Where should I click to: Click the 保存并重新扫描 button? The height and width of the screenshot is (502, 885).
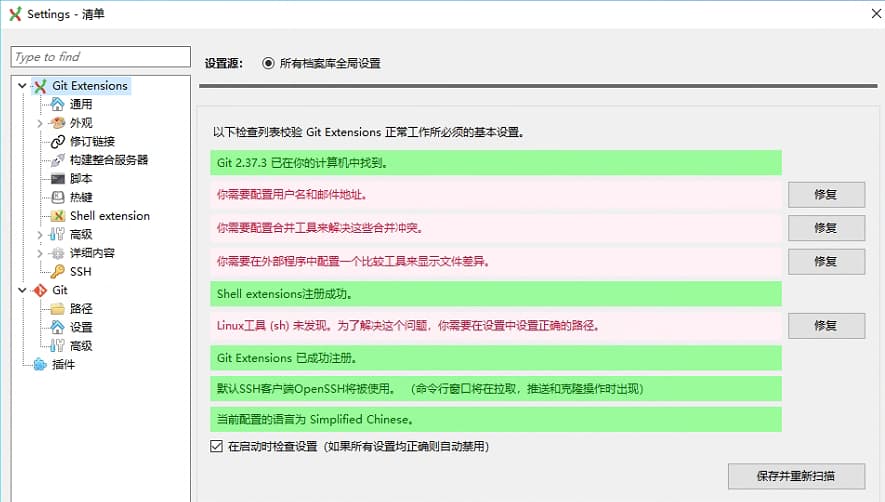pyautogui.click(x=796, y=476)
